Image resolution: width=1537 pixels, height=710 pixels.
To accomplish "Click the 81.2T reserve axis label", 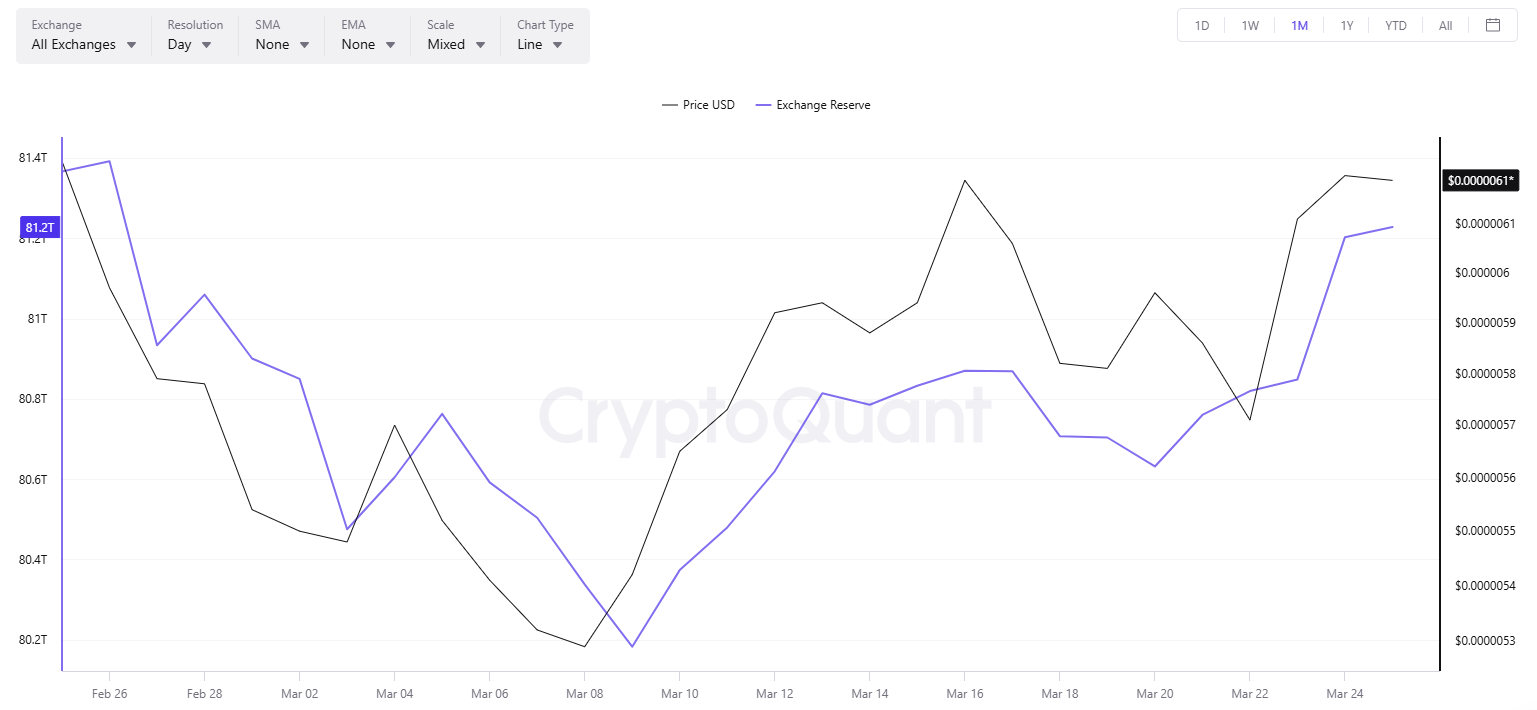I will pos(41,227).
